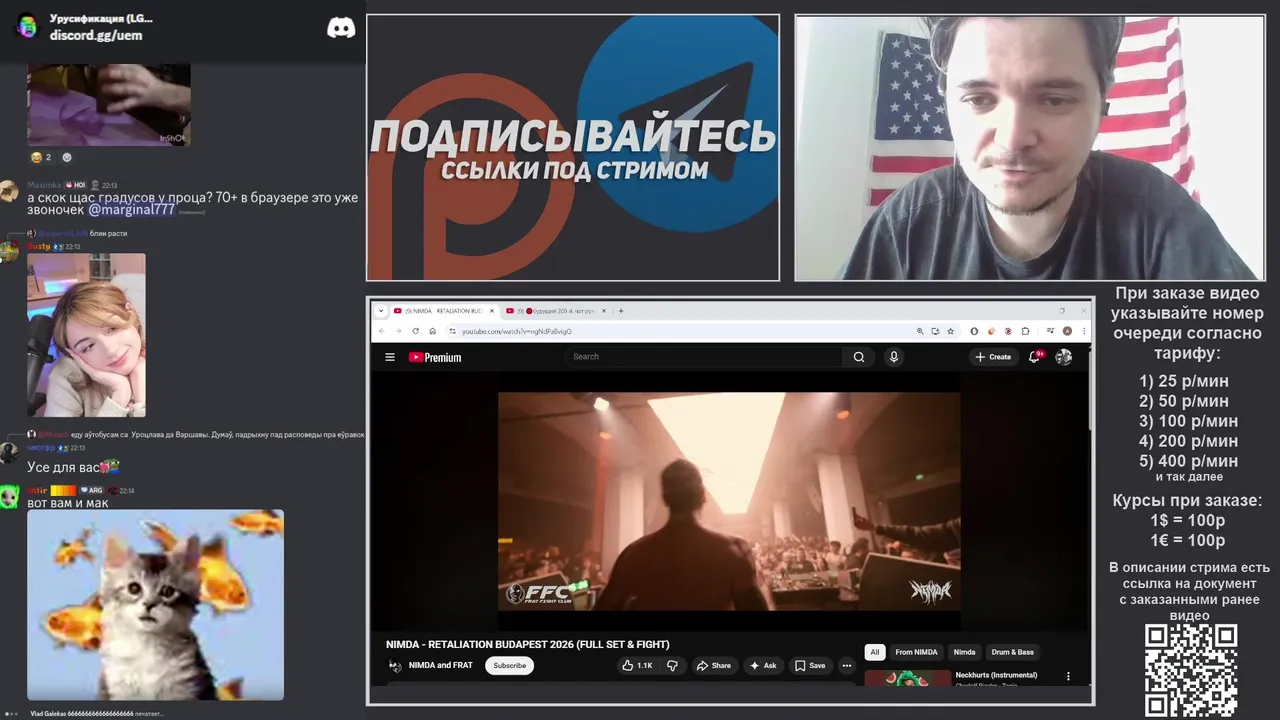This screenshot has width=1280, height=720.
Task: Click the browser forward arrow
Action: pos(398,331)
